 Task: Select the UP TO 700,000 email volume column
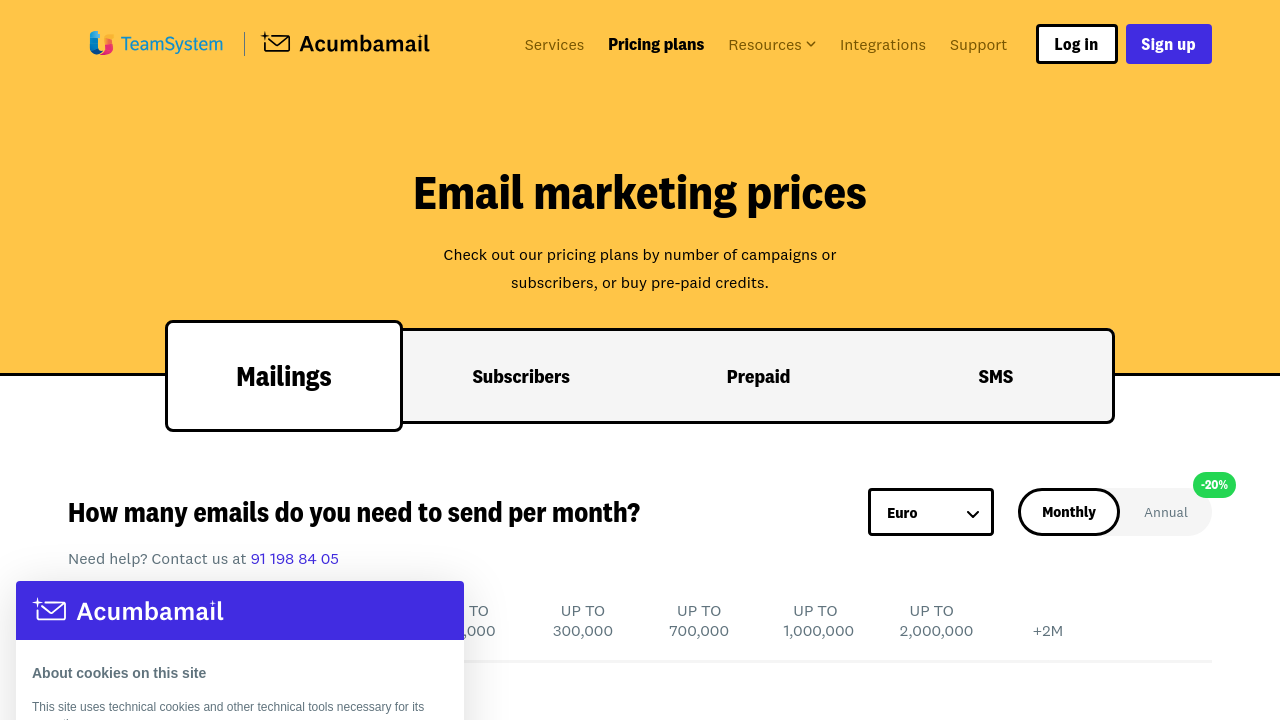(698, 620)
